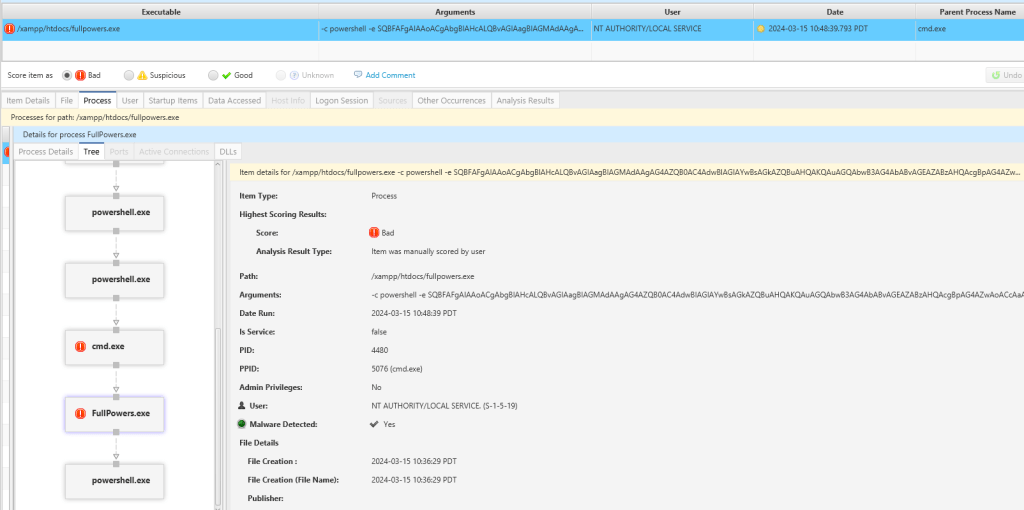The image size is (1024, 510).
Task: Open the DLLs sub-tab
Action: (229, 151)
